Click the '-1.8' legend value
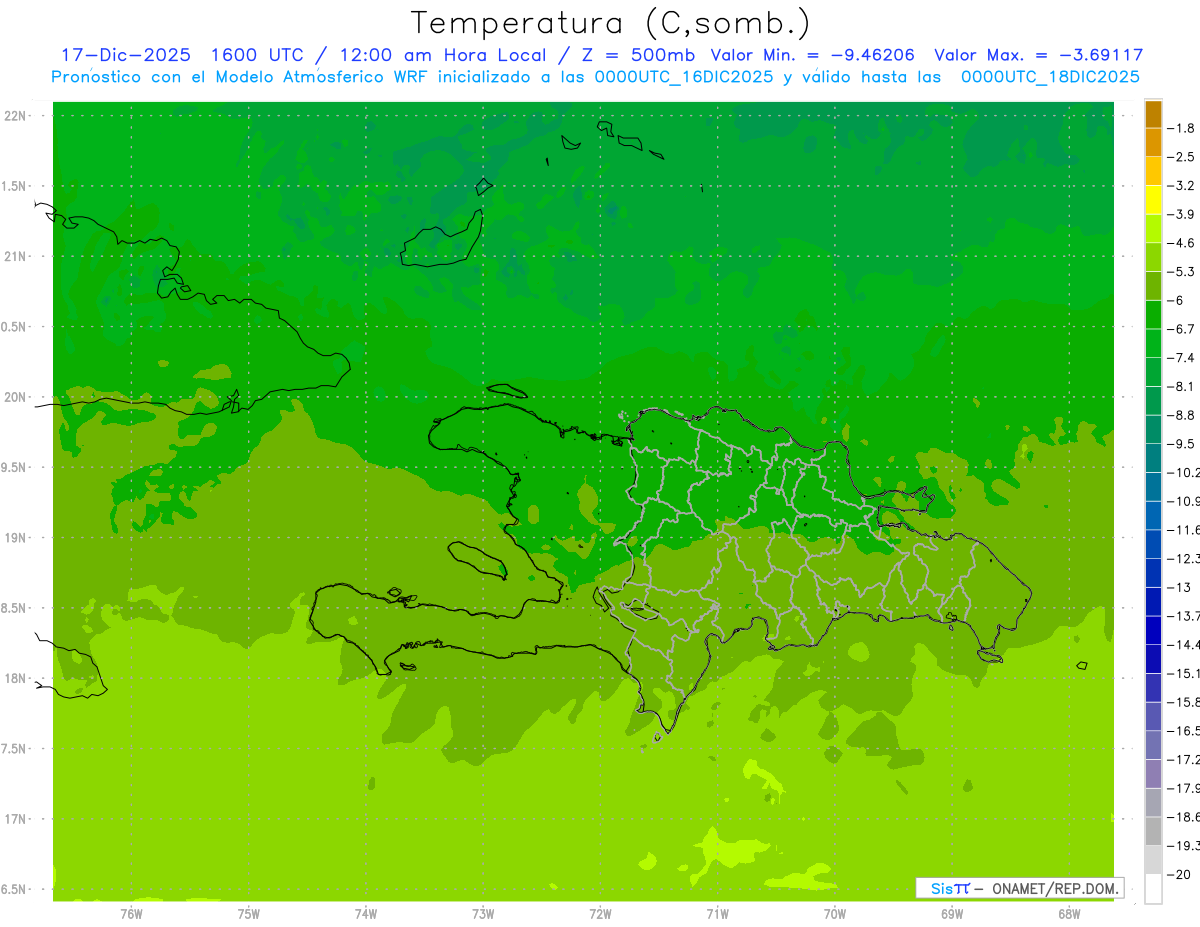1200x927 pixels. (1183, 129)
